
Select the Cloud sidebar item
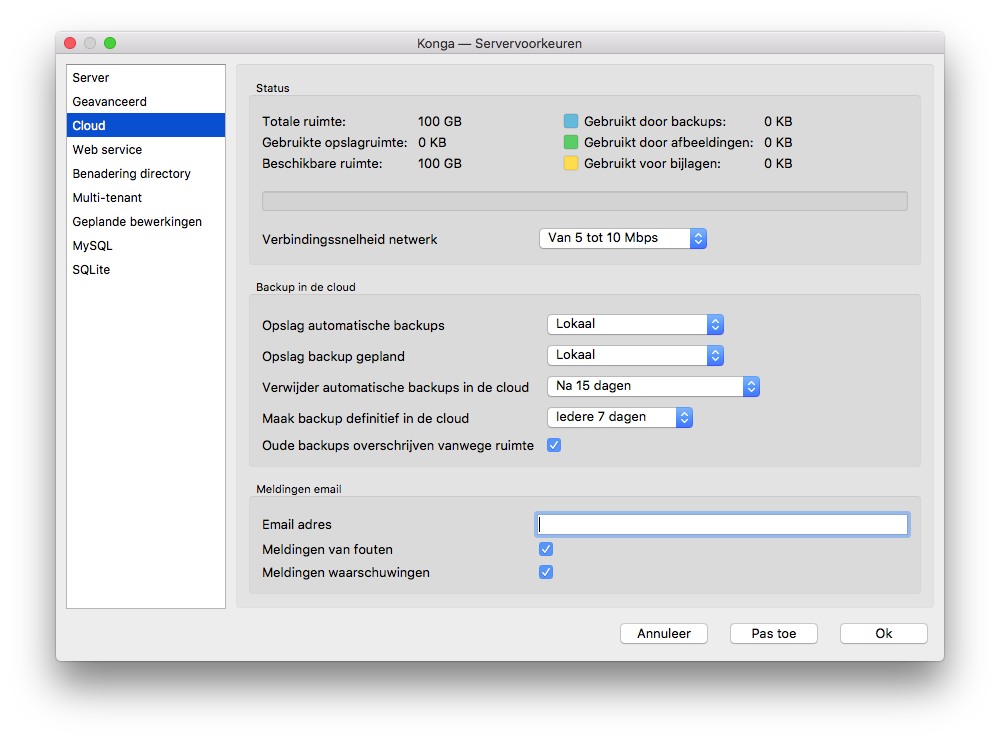click(x=145, y=126)
